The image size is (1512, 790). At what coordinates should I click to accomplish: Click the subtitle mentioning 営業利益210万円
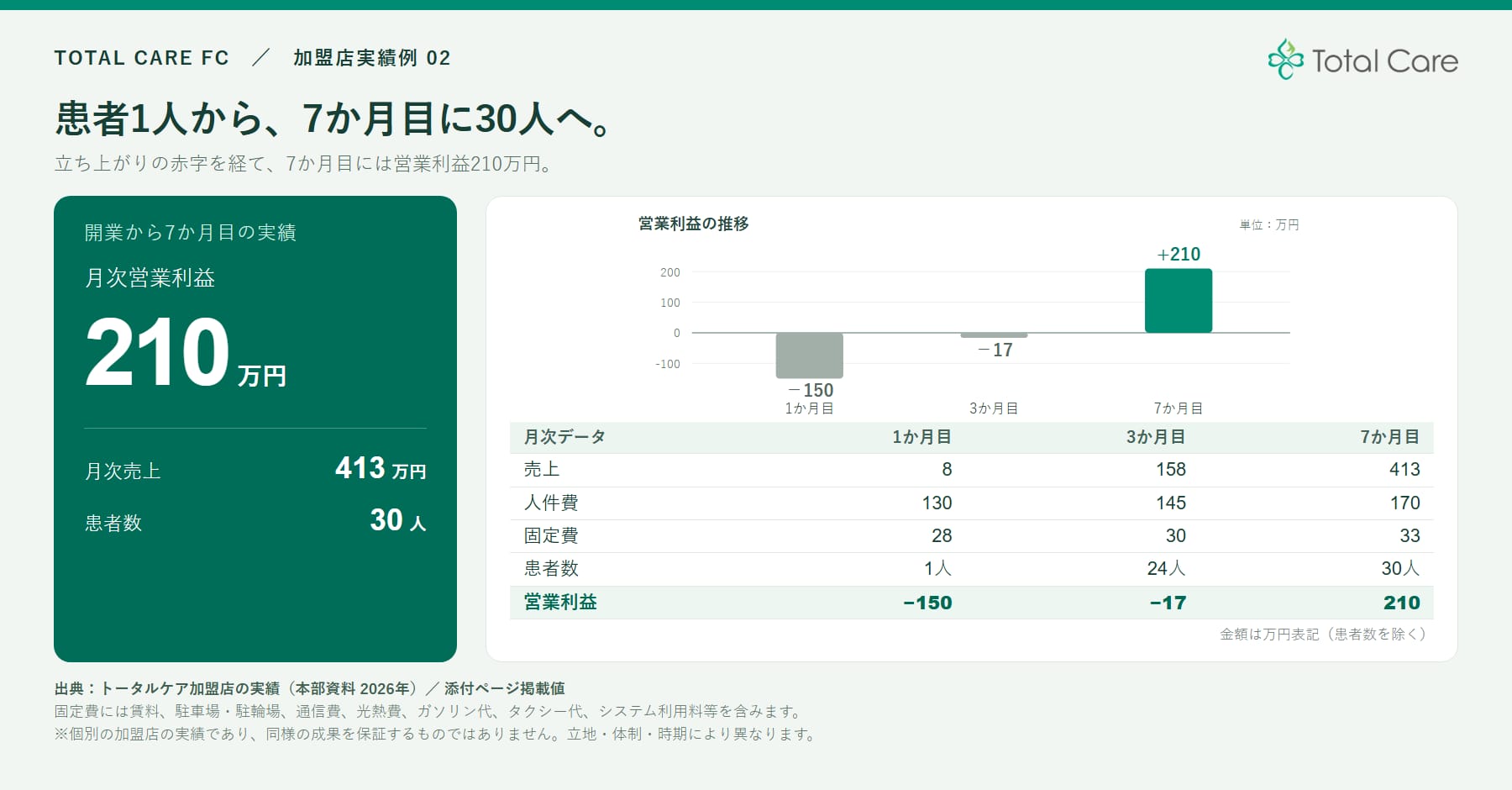(303, 164)
